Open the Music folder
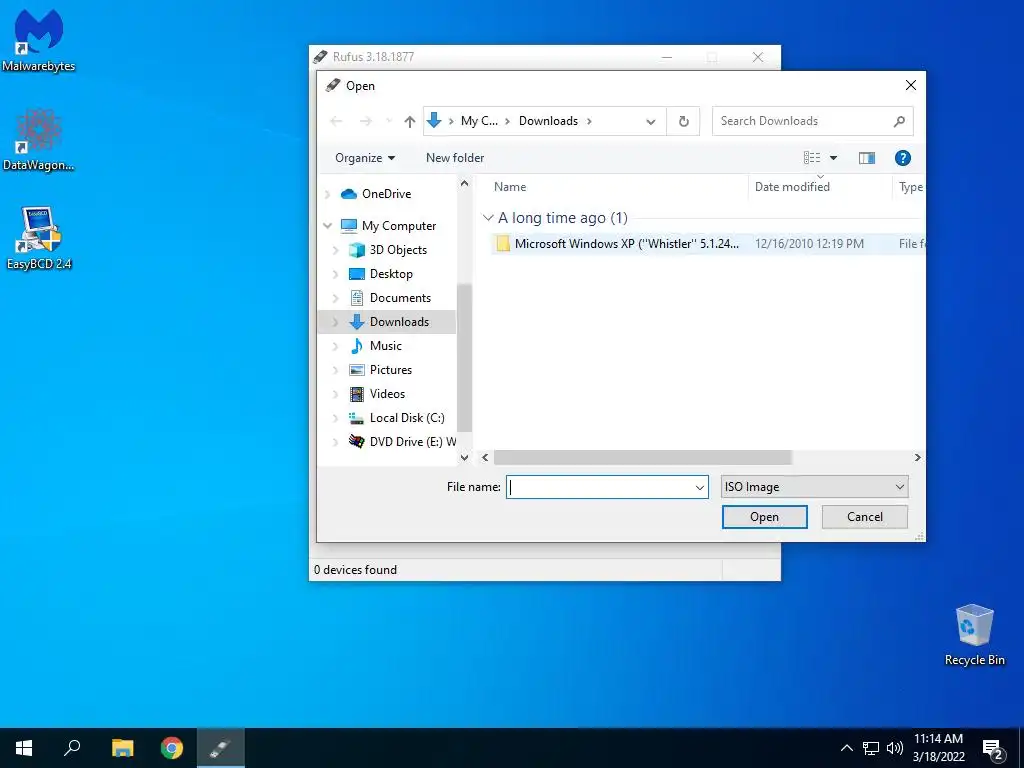 click(x=385, y=345)
